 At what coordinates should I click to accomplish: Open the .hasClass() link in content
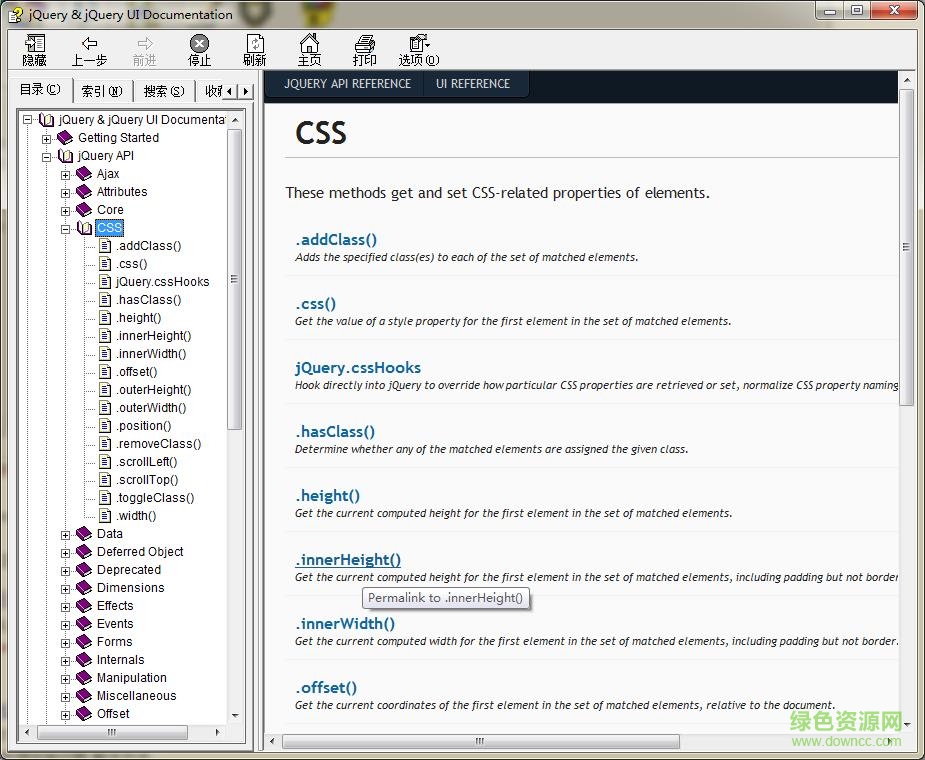[x=335, y=432]
